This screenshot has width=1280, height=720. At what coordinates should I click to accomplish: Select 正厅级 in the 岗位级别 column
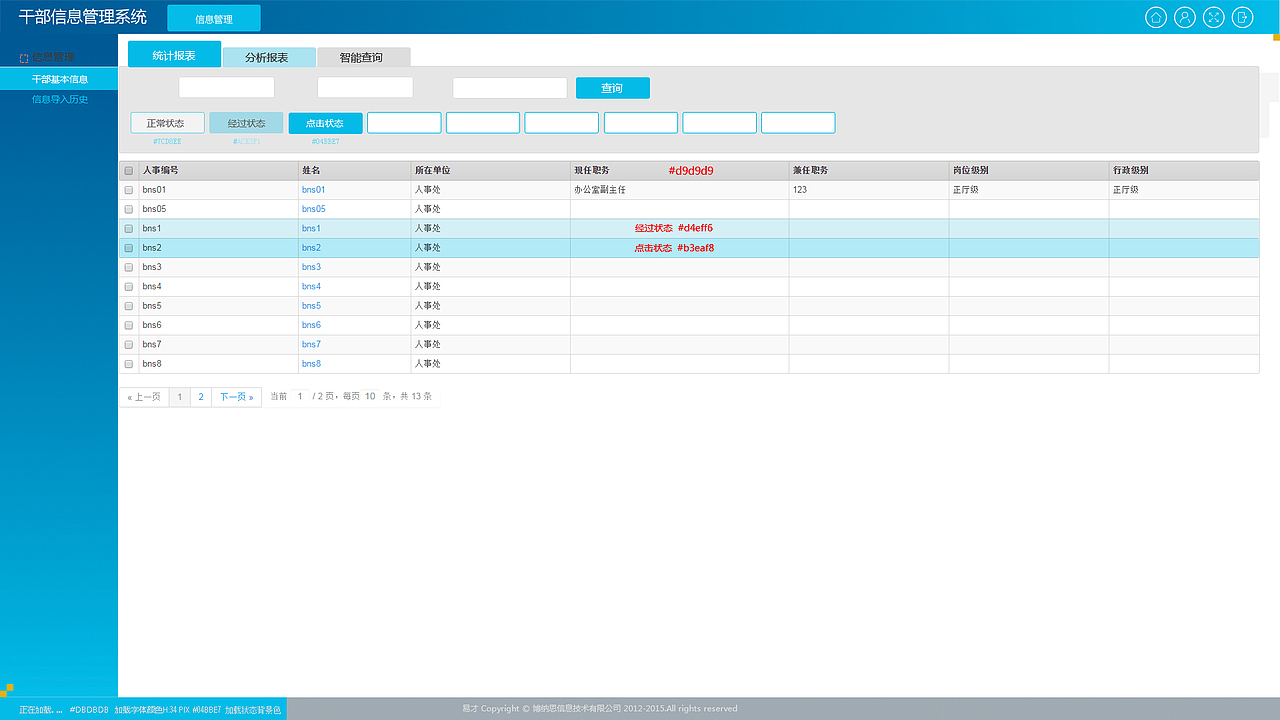1029,190
